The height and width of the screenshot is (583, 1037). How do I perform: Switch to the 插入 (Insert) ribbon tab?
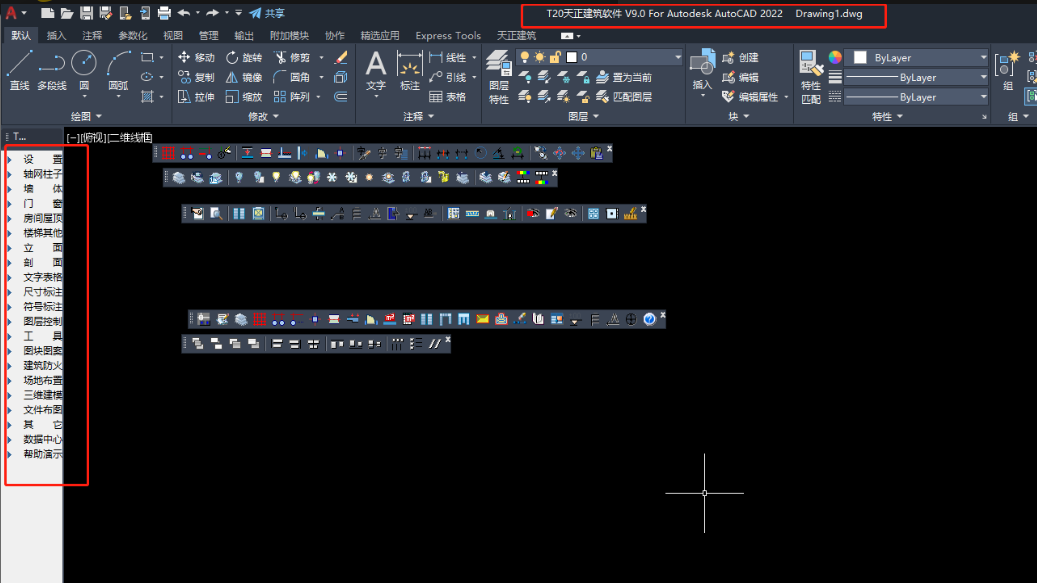[56, 36]
